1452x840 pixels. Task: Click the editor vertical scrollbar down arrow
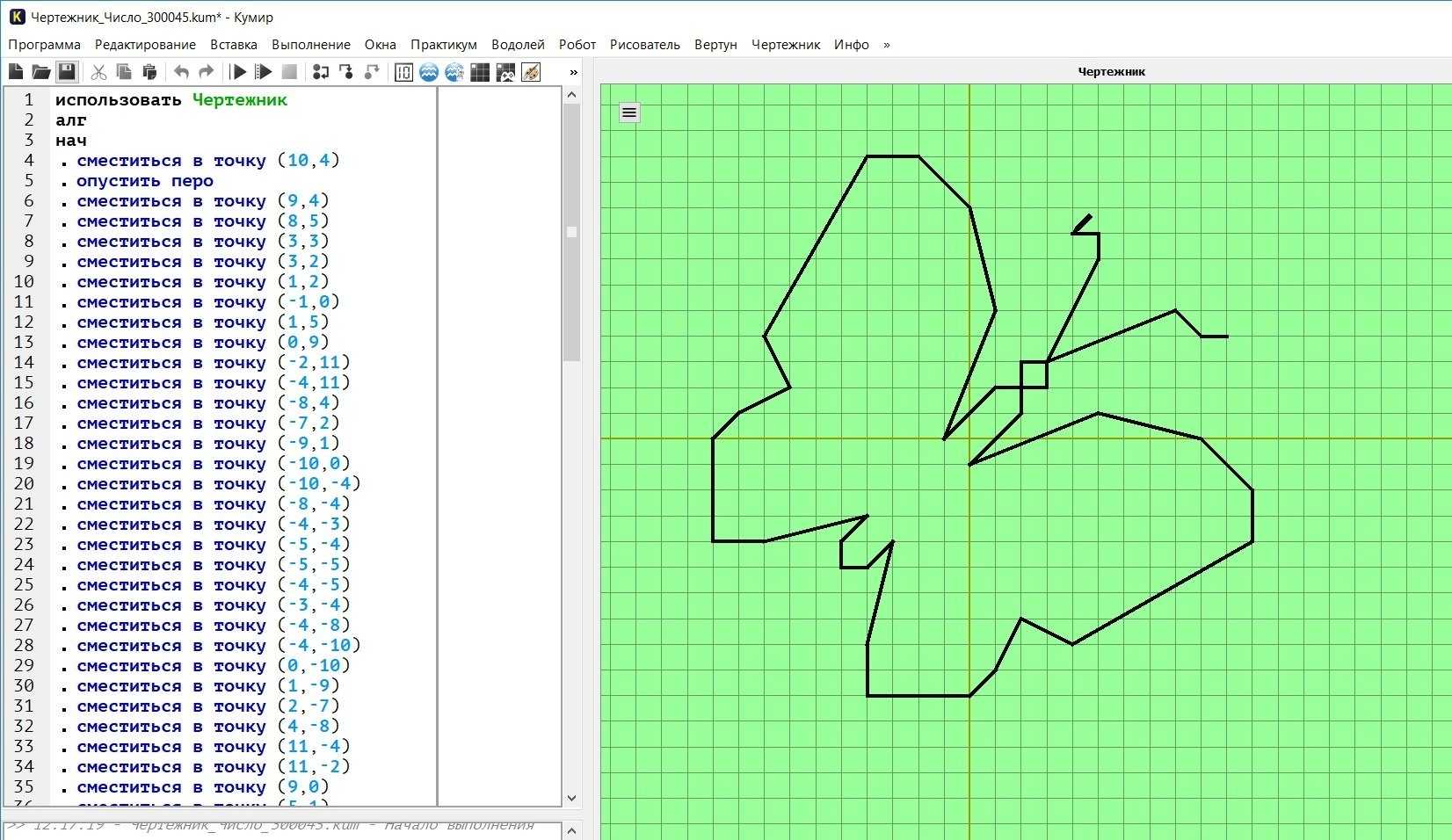coord(571,798)
